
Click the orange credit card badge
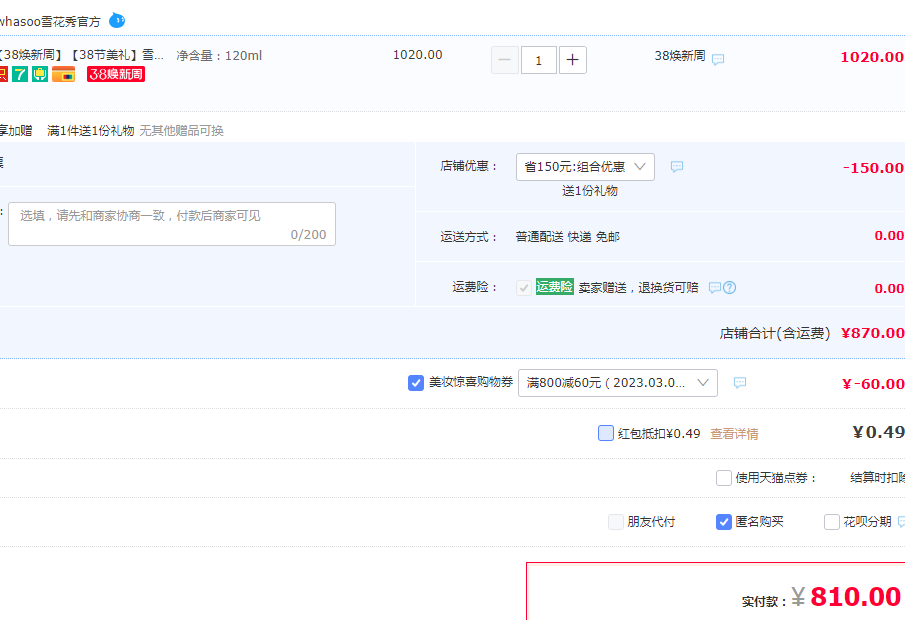[x=63, y=74]
